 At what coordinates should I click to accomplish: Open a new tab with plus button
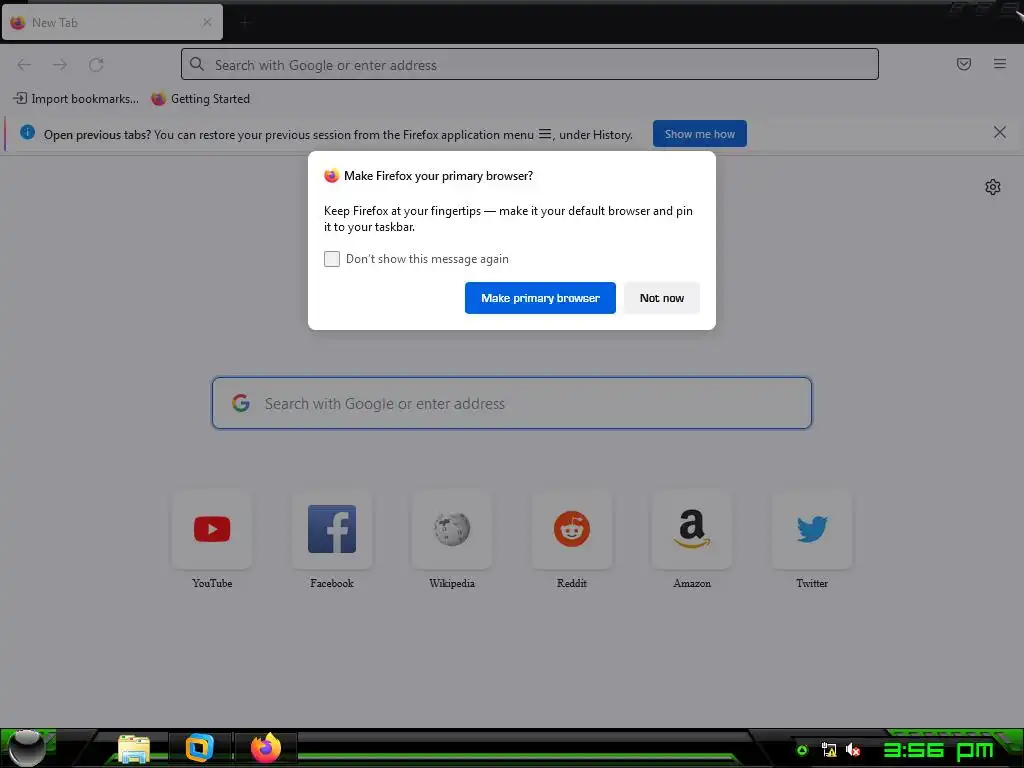pos(245,23)
